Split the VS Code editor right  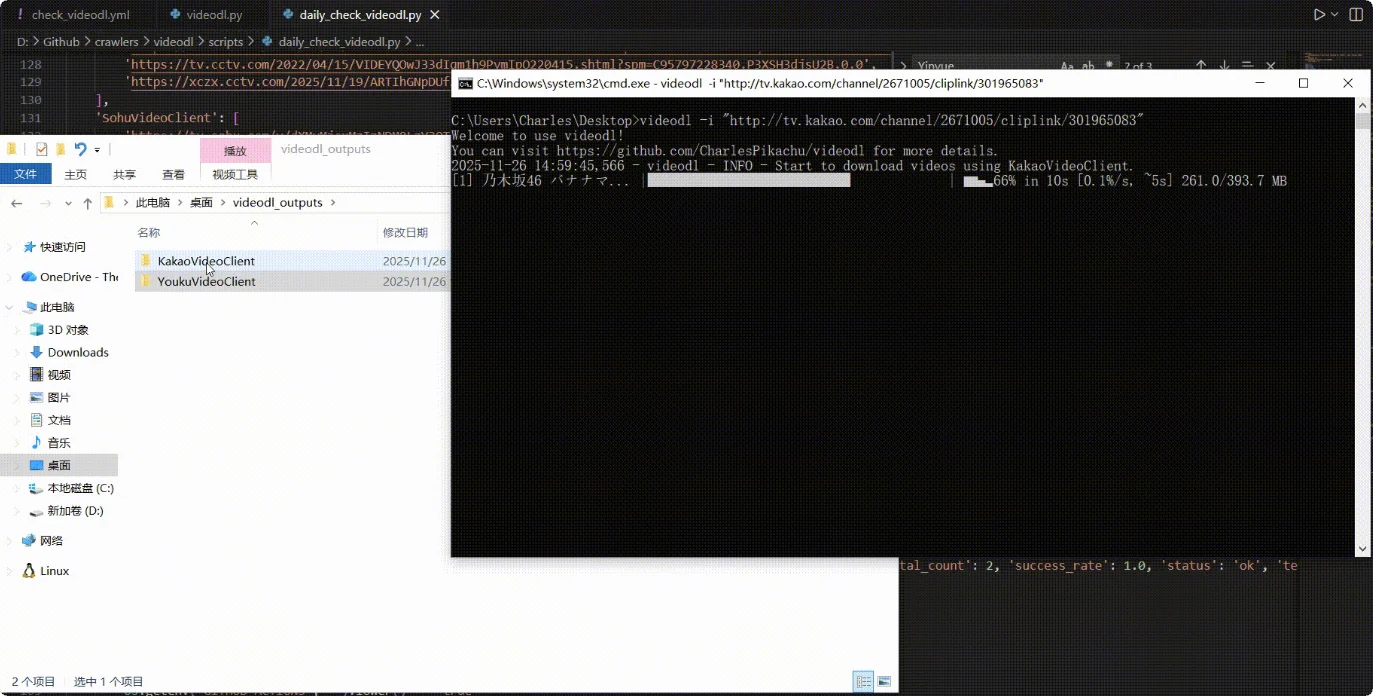tap(1356, 15)
